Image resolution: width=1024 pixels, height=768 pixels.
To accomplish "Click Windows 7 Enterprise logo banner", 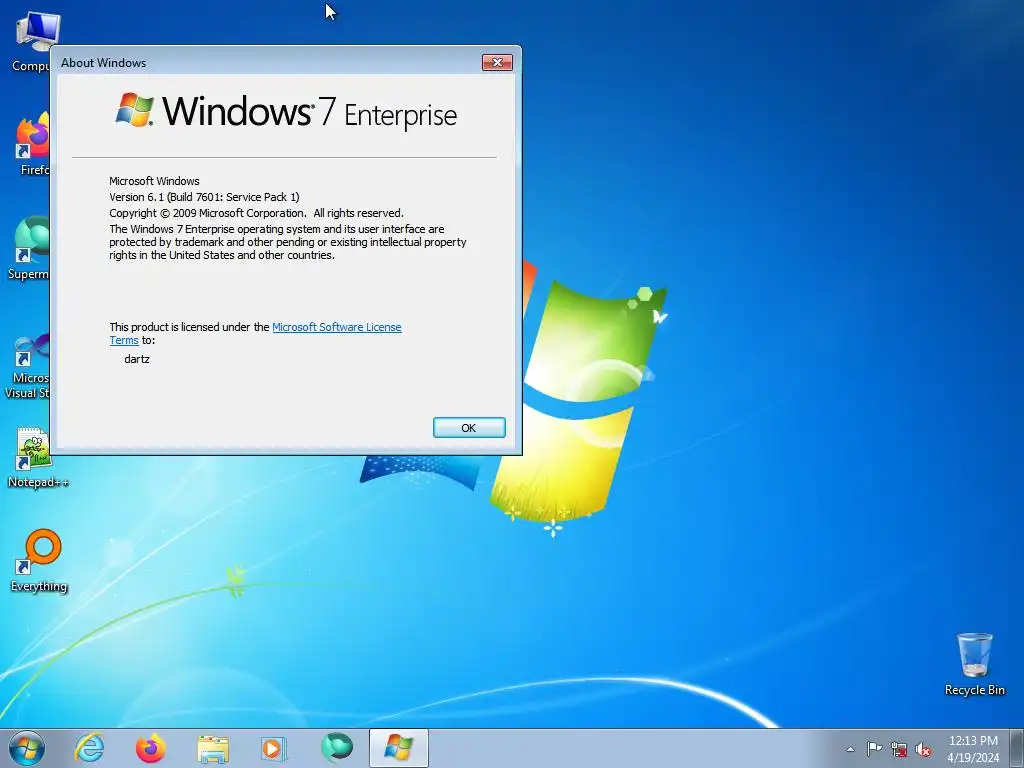I will [x=286, y=111].
